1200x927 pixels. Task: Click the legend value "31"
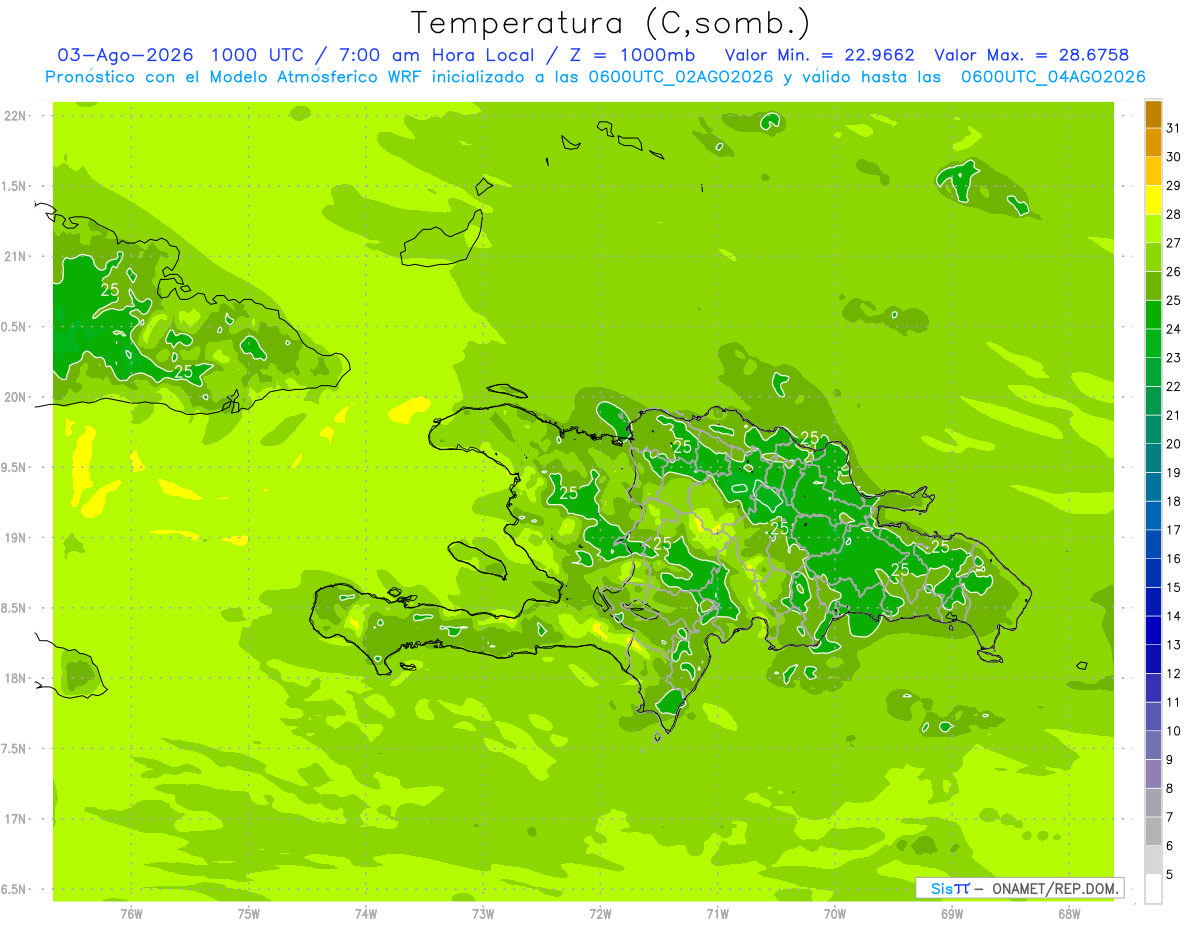[1174, 128]
